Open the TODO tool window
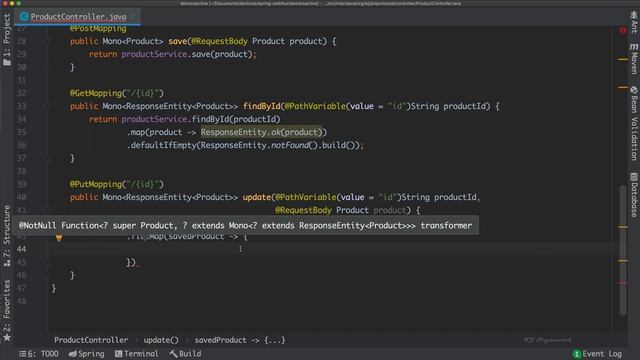This screenshot has height=360, width=640. click(39, 353)
